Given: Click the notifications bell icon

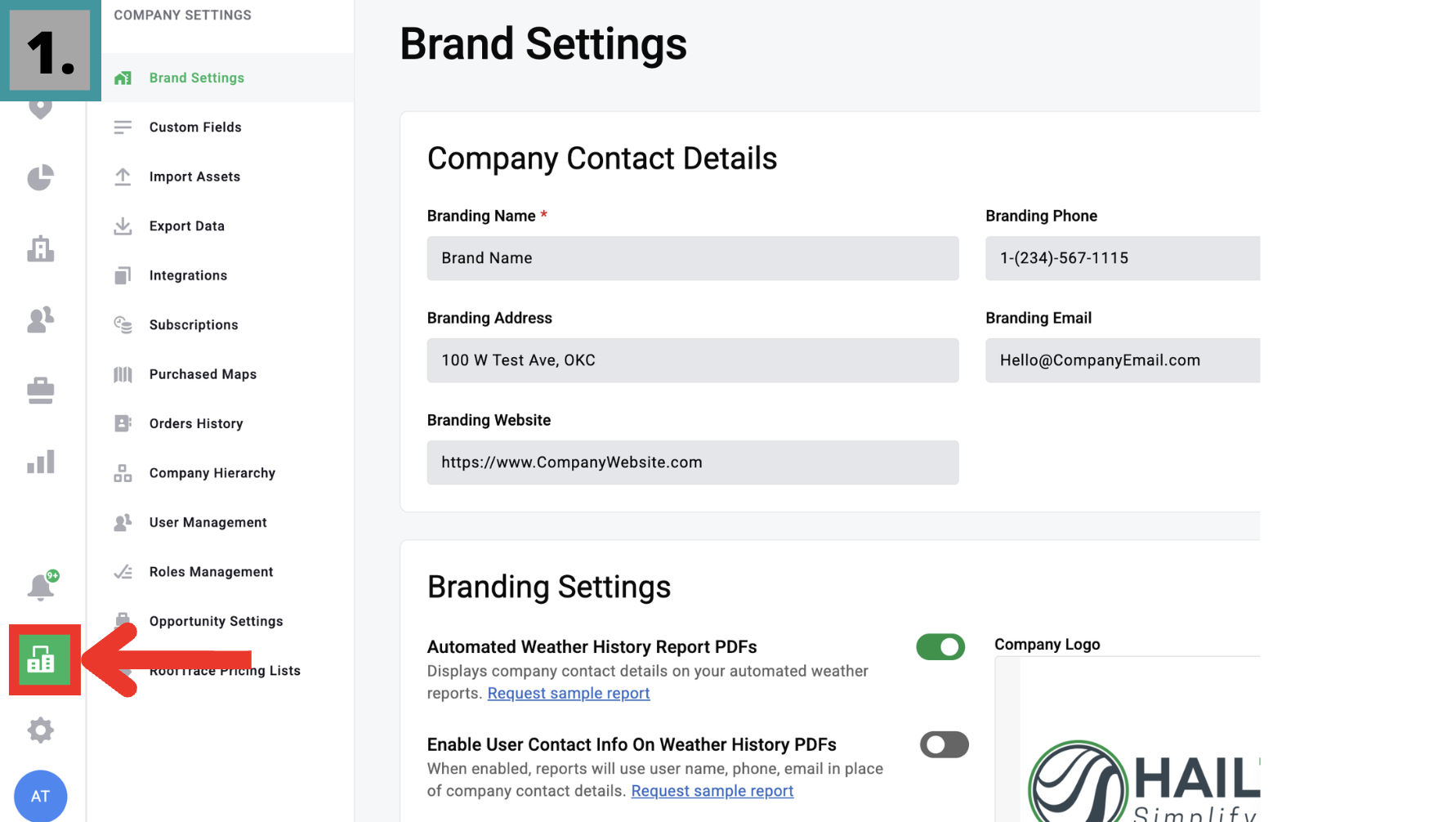Looking at the screenshot, I should [40, 587].
